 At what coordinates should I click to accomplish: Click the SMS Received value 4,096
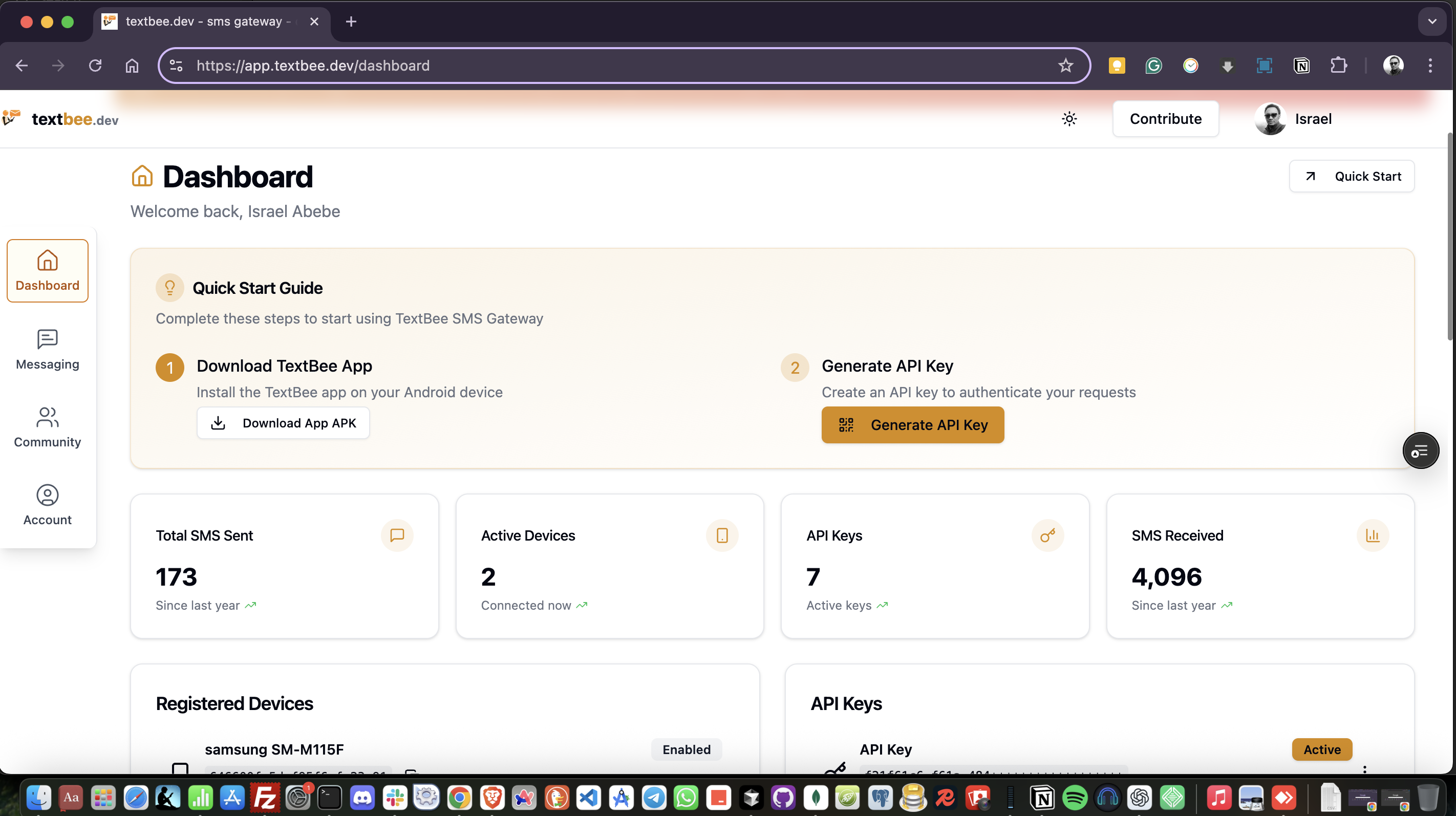point(1167,576)
